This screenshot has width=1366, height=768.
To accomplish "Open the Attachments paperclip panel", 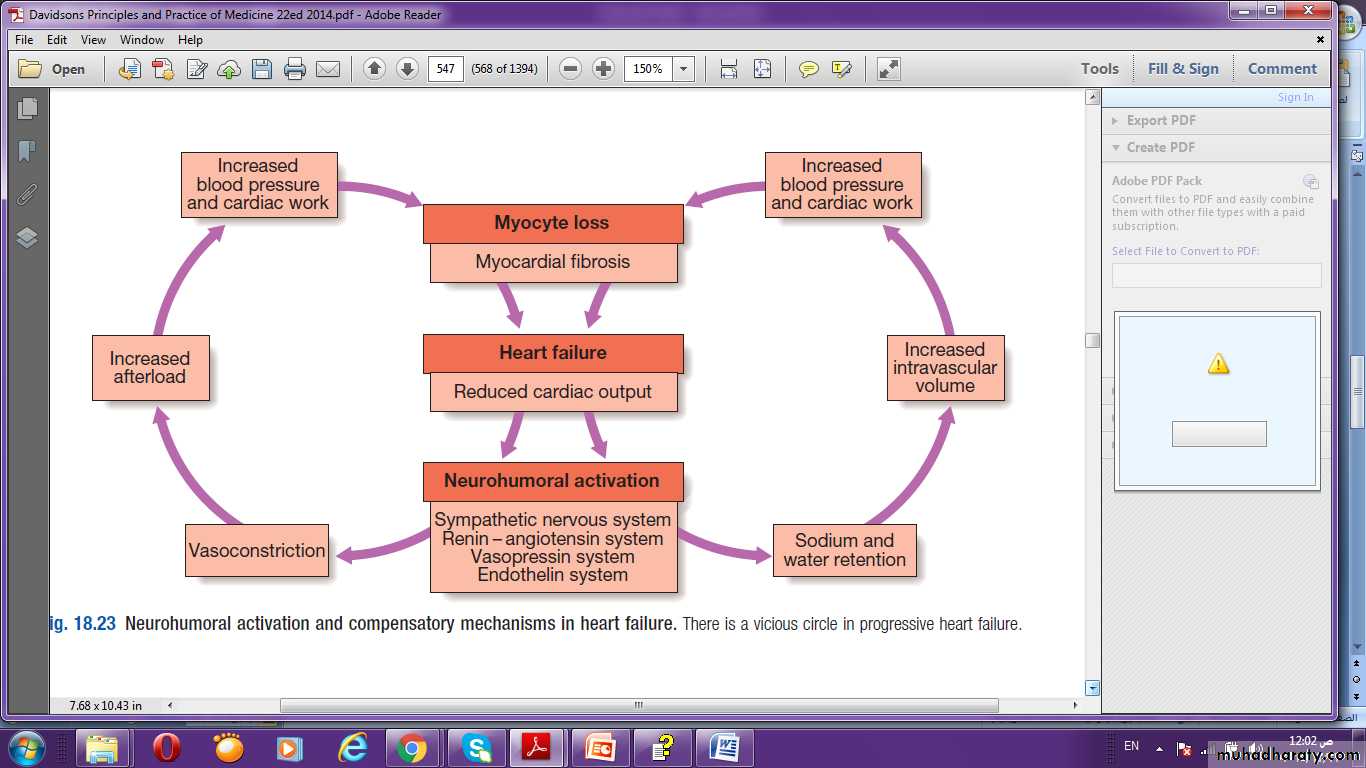I will (27, 194).
